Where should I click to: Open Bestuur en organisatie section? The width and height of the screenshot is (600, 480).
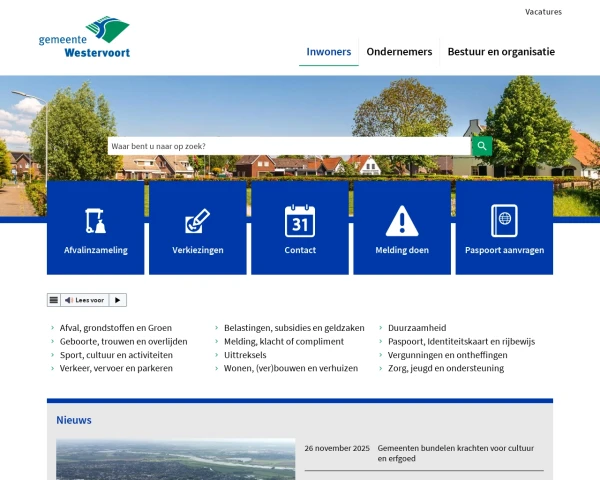pos(500,51)
